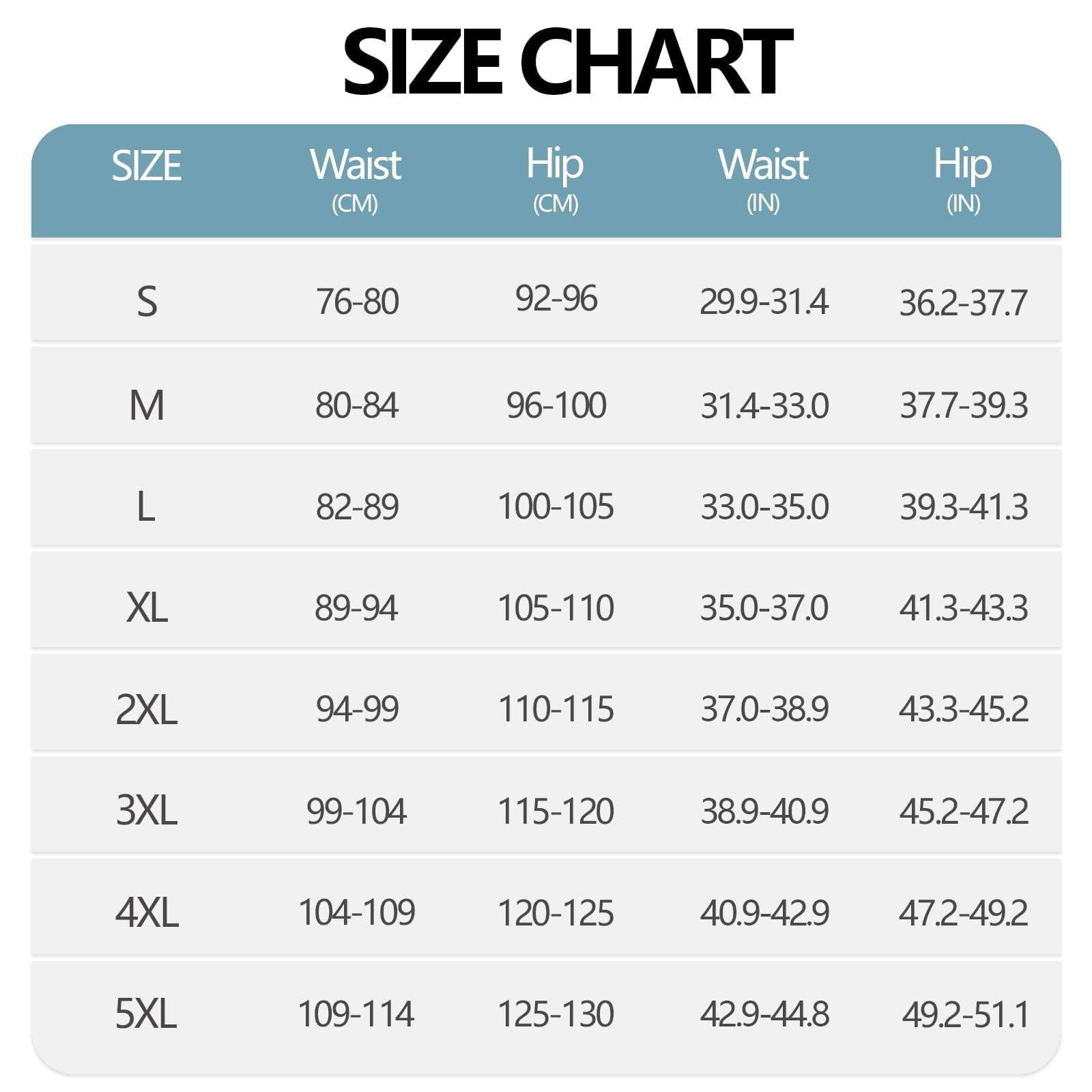Click the 49.2-51.1 hip inches cell
The width and height of the screenshot is (1092, 1092).
(965, 1014)
